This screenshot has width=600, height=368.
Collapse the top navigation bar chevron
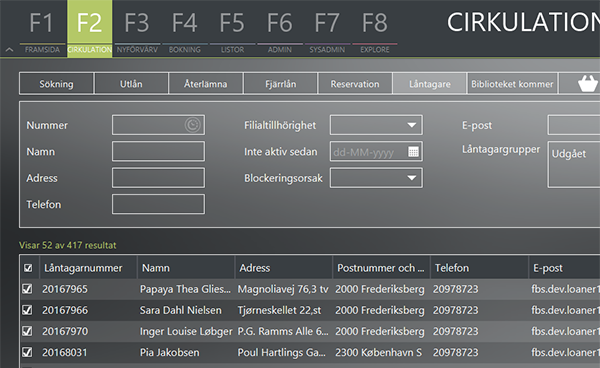pos(10,50)
